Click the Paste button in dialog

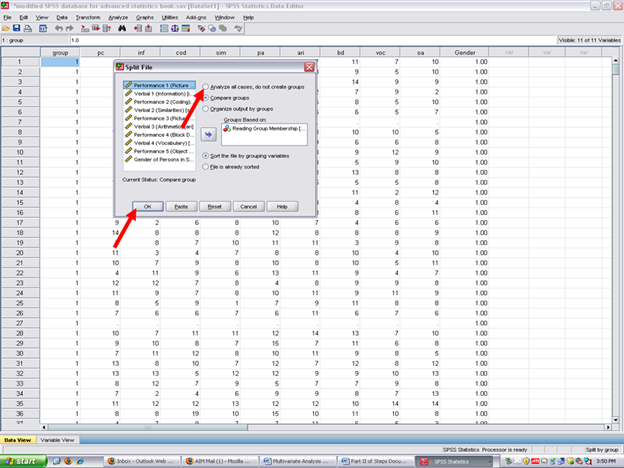tap(181, 206)
